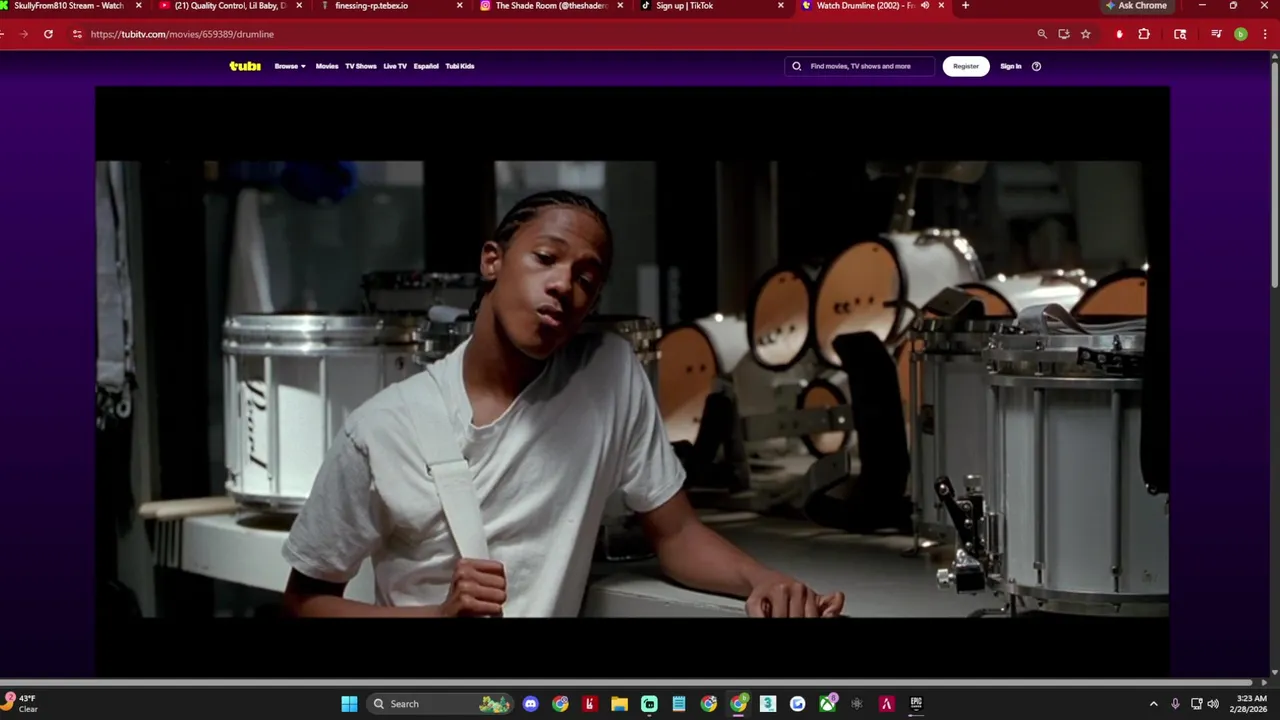This screenshot has width=1280, height=720.
Task: Open the Español section
Action: click(426, 66)
